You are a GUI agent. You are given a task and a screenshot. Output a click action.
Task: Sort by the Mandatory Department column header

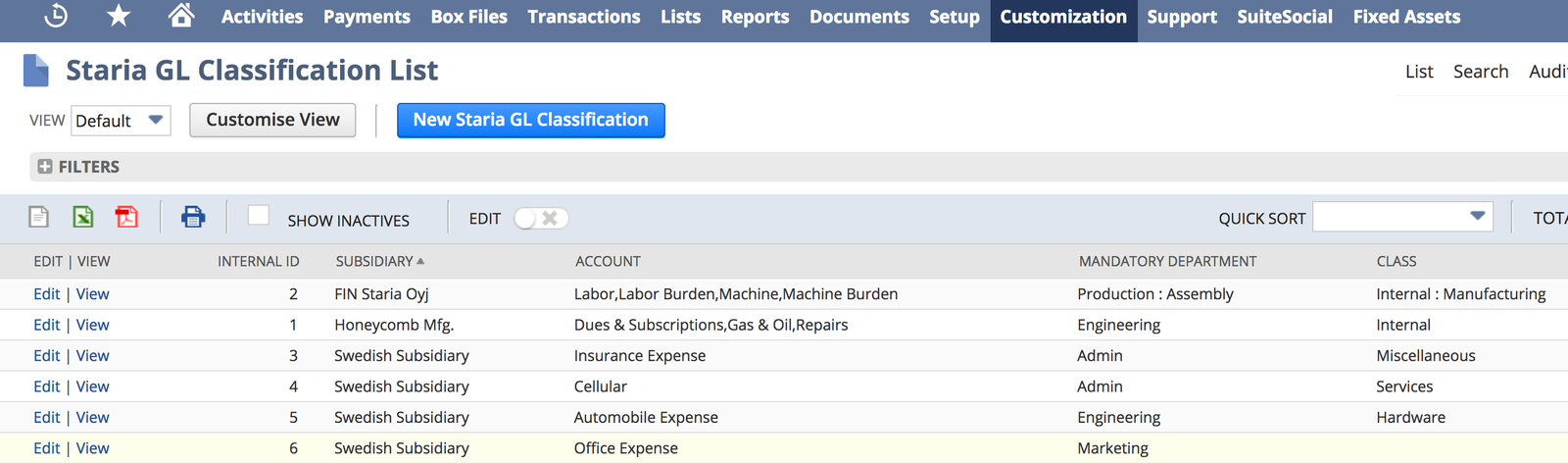click(x=1167, y=261)
